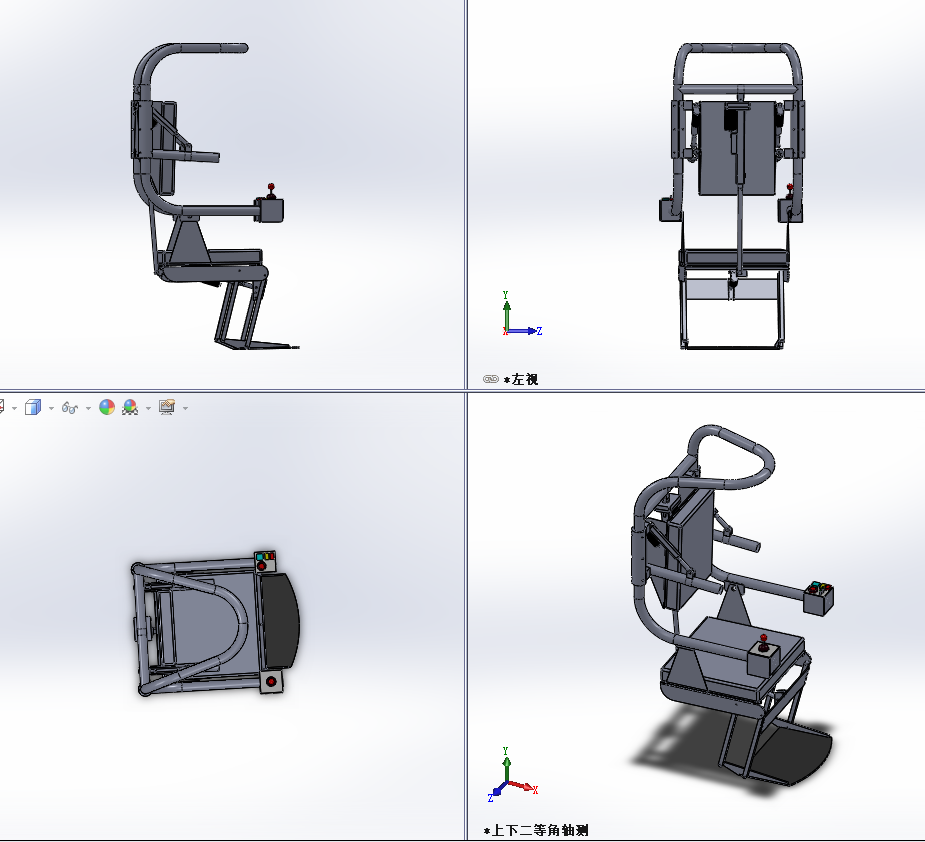Select the chair model in the 左视 viewport
The height and width of the screenshot is (842, 925).
click(x=732, y=196)
